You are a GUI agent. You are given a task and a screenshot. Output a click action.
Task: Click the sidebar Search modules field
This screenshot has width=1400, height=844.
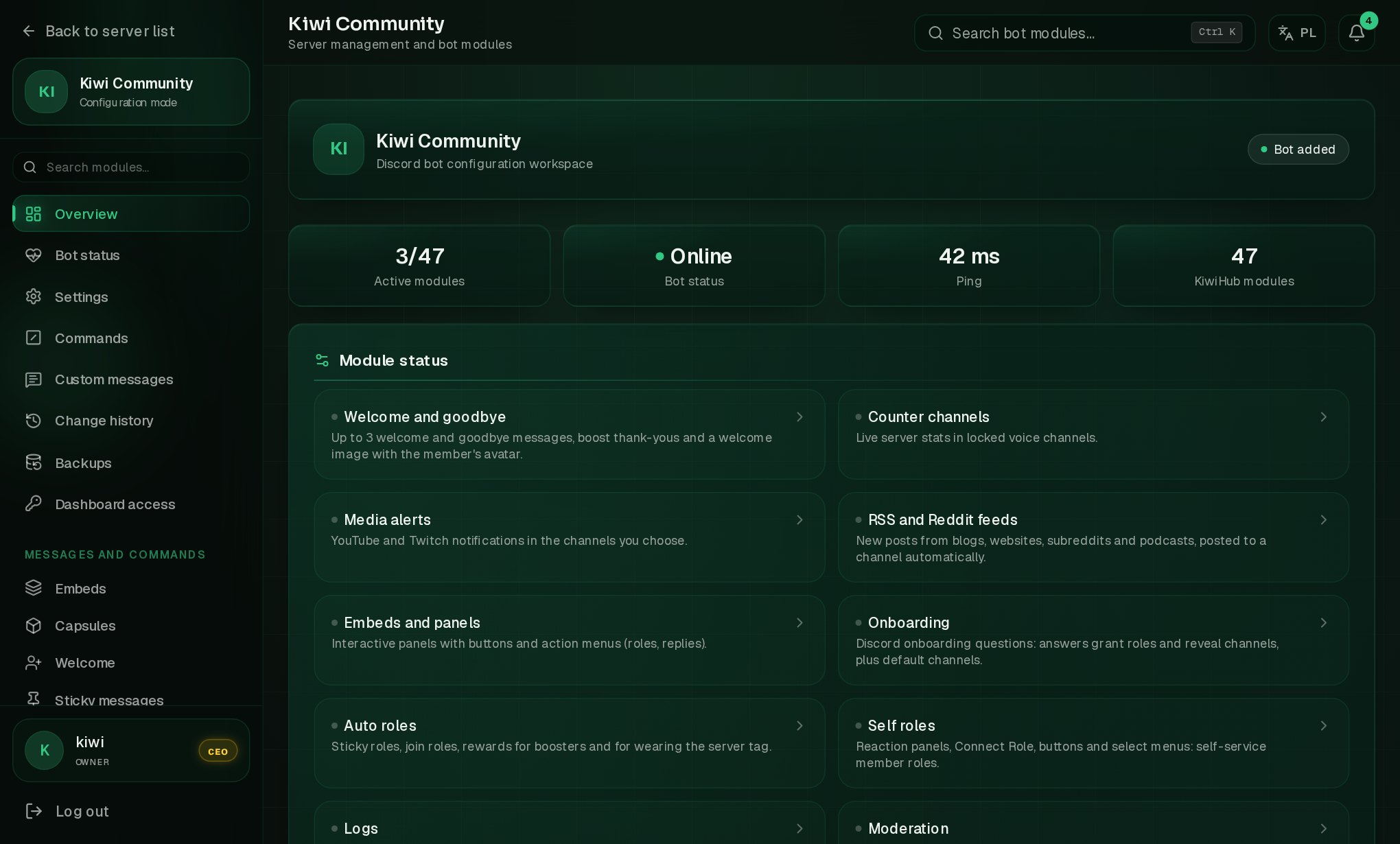(131, 167)
